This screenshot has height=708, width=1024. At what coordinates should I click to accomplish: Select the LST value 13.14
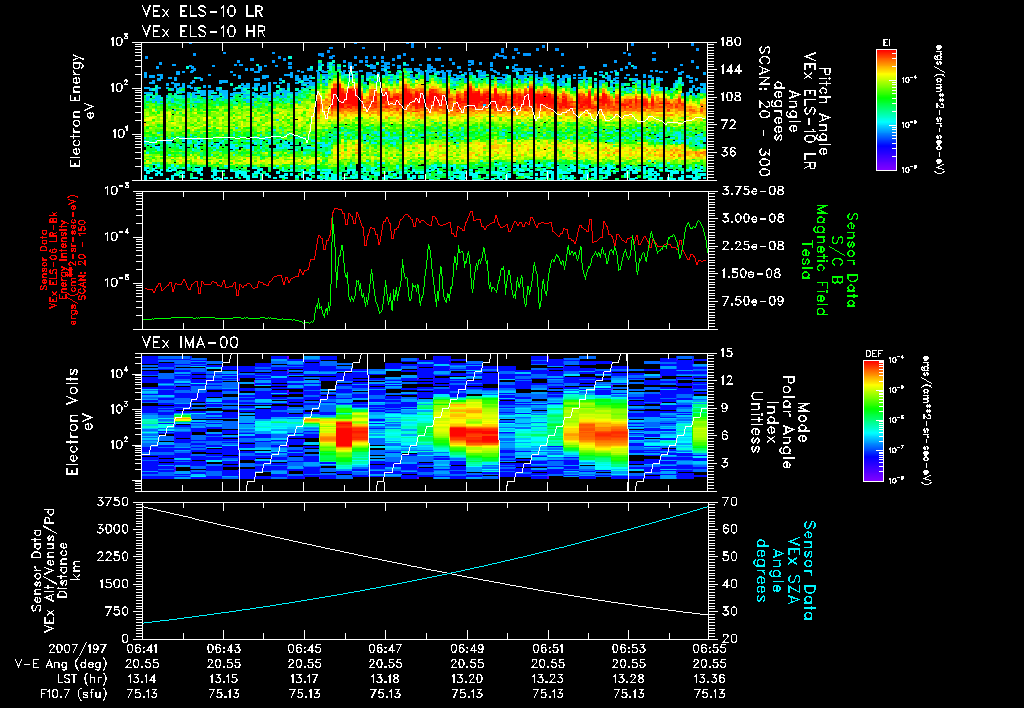point(142,679)
